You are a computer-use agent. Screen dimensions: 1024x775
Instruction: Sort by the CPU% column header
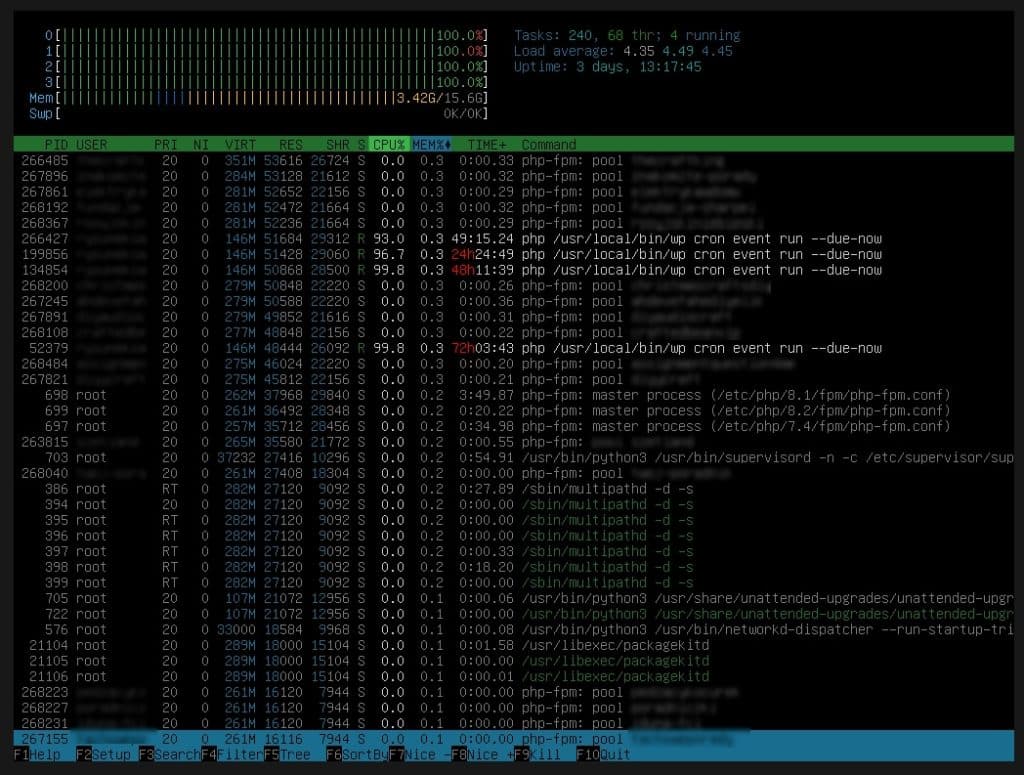389,144
